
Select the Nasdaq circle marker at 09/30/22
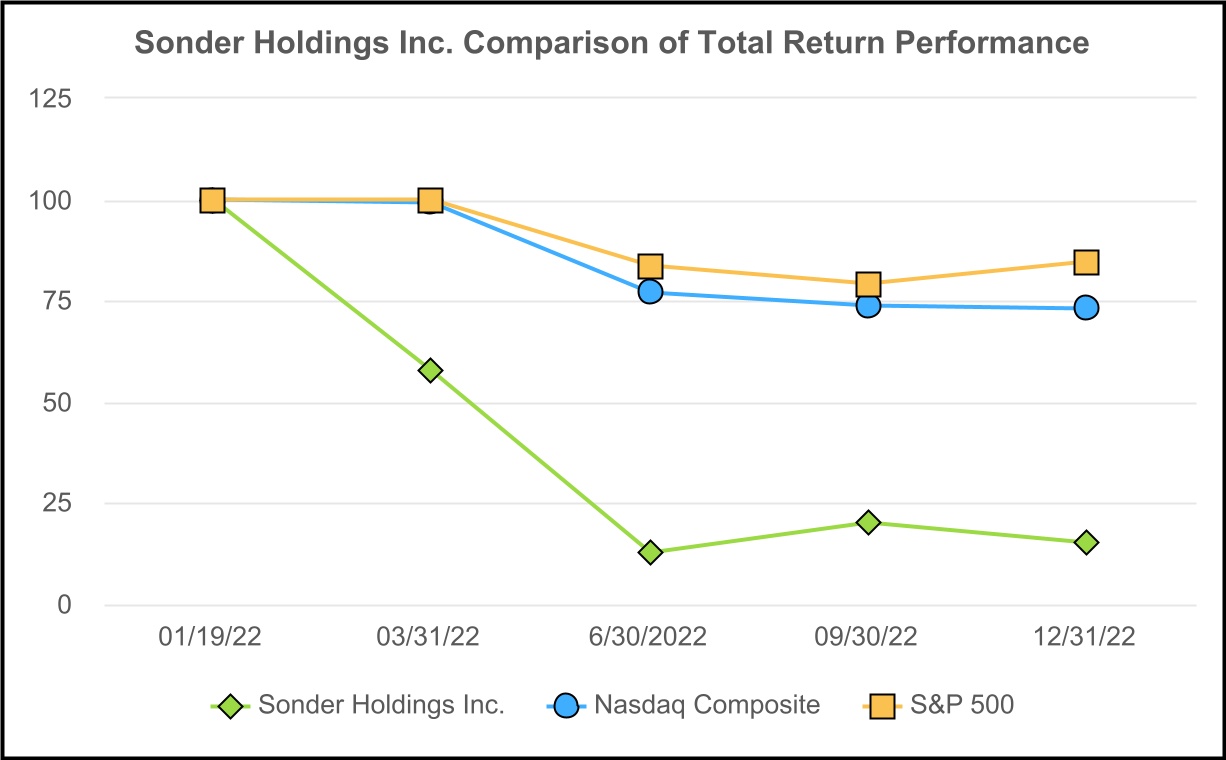point(868,305)
